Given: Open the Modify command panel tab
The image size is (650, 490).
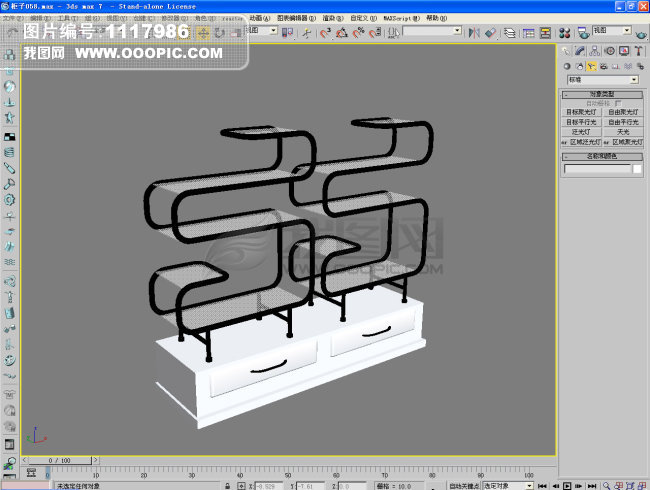Looking at the screenshot, I should coord(580,51).
